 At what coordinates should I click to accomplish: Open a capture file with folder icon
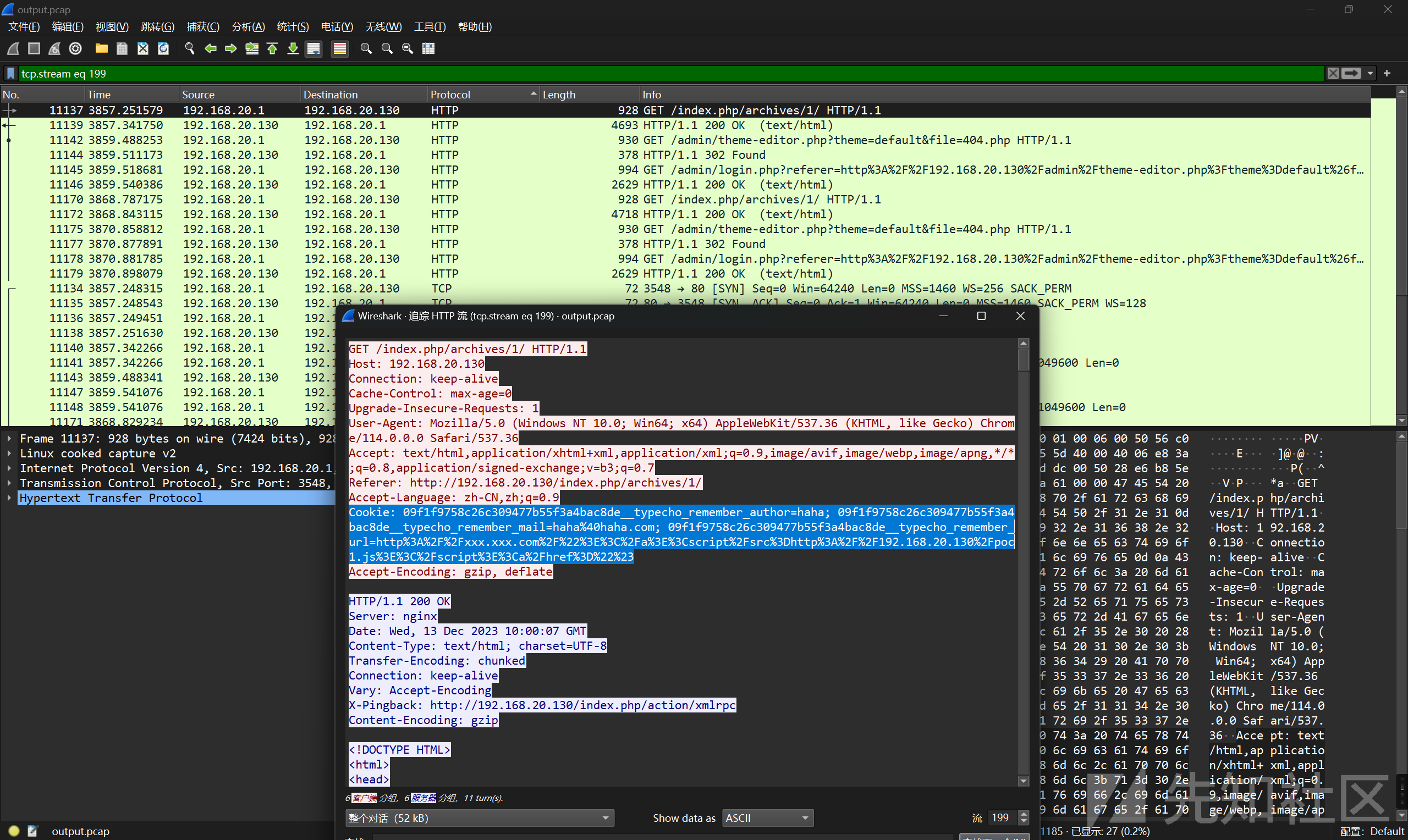pyautogui.click(x=101, y=49)
